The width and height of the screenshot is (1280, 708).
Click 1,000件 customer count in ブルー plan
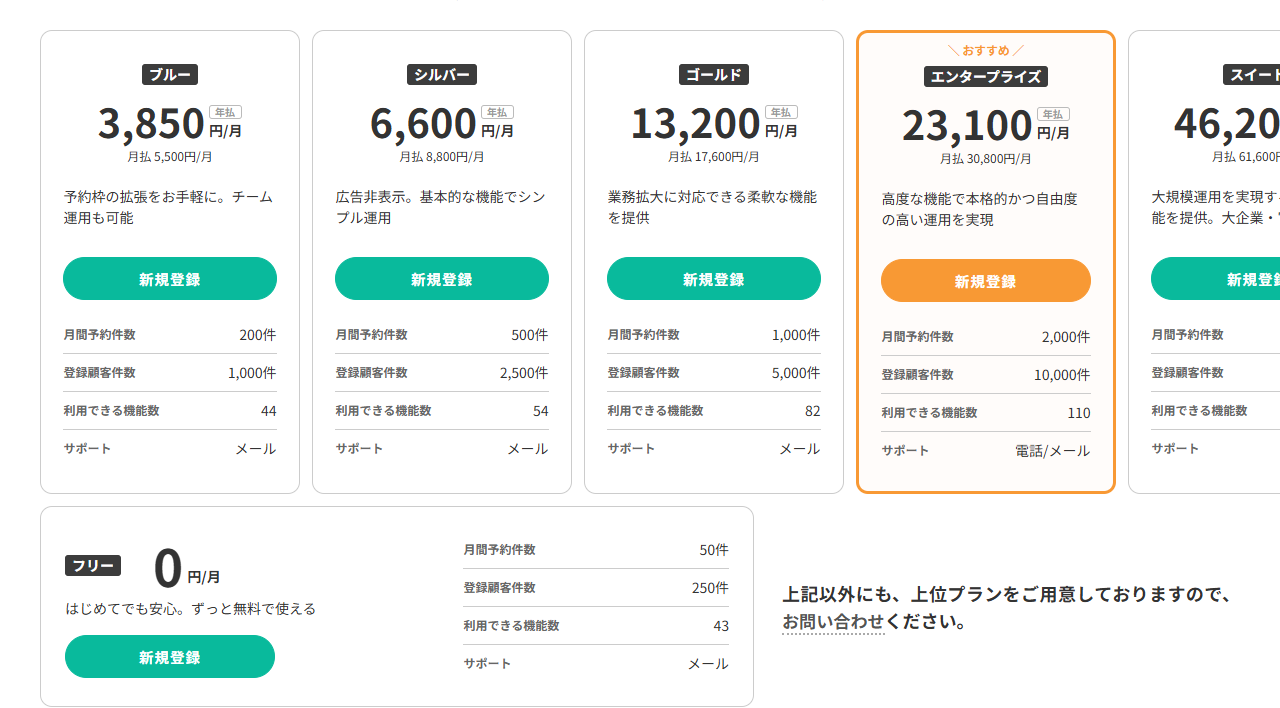pyautogui.click(x=252, y=373)
